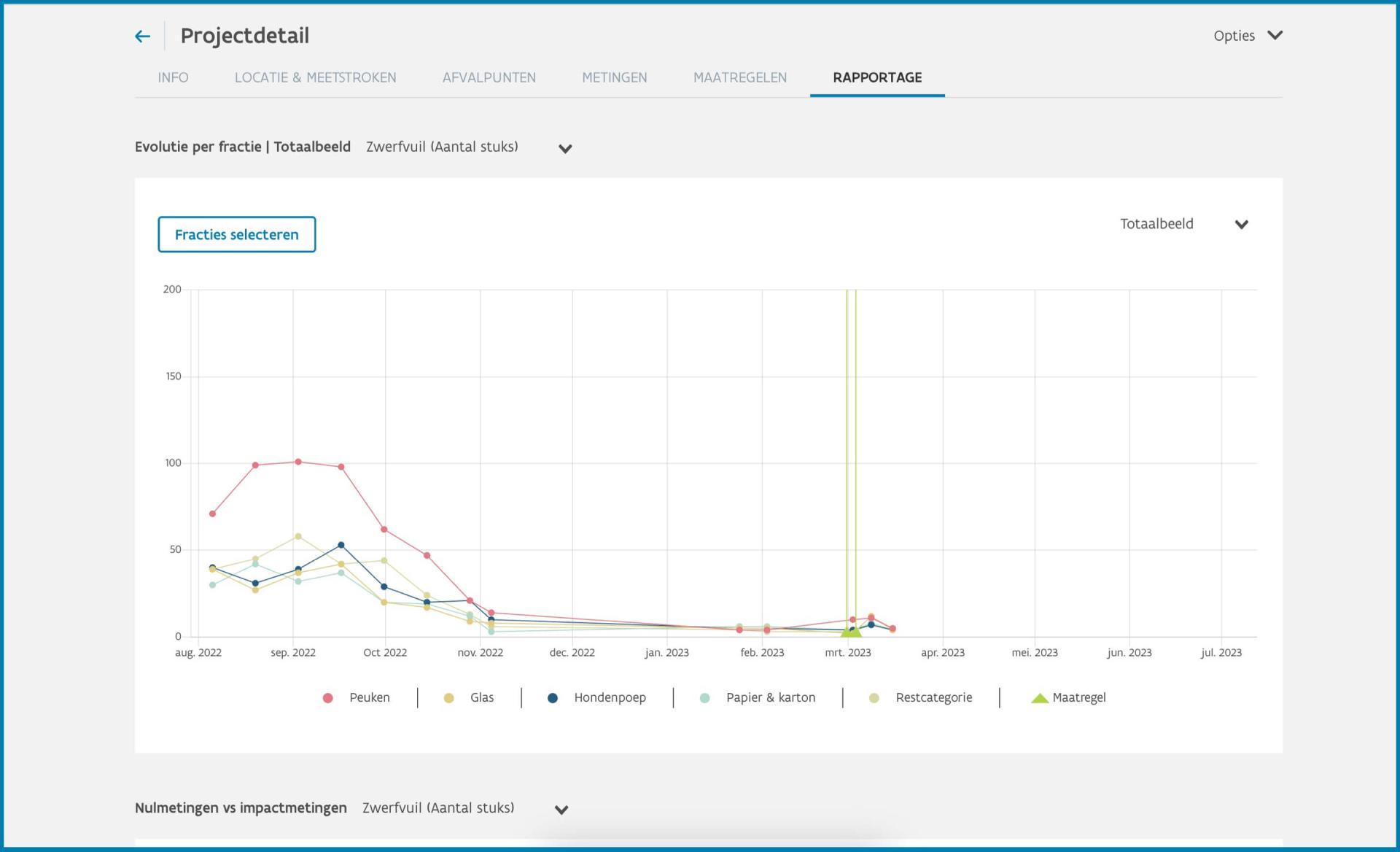Click the green Maatregel triangle marker on chart

[x=850, y=630]
